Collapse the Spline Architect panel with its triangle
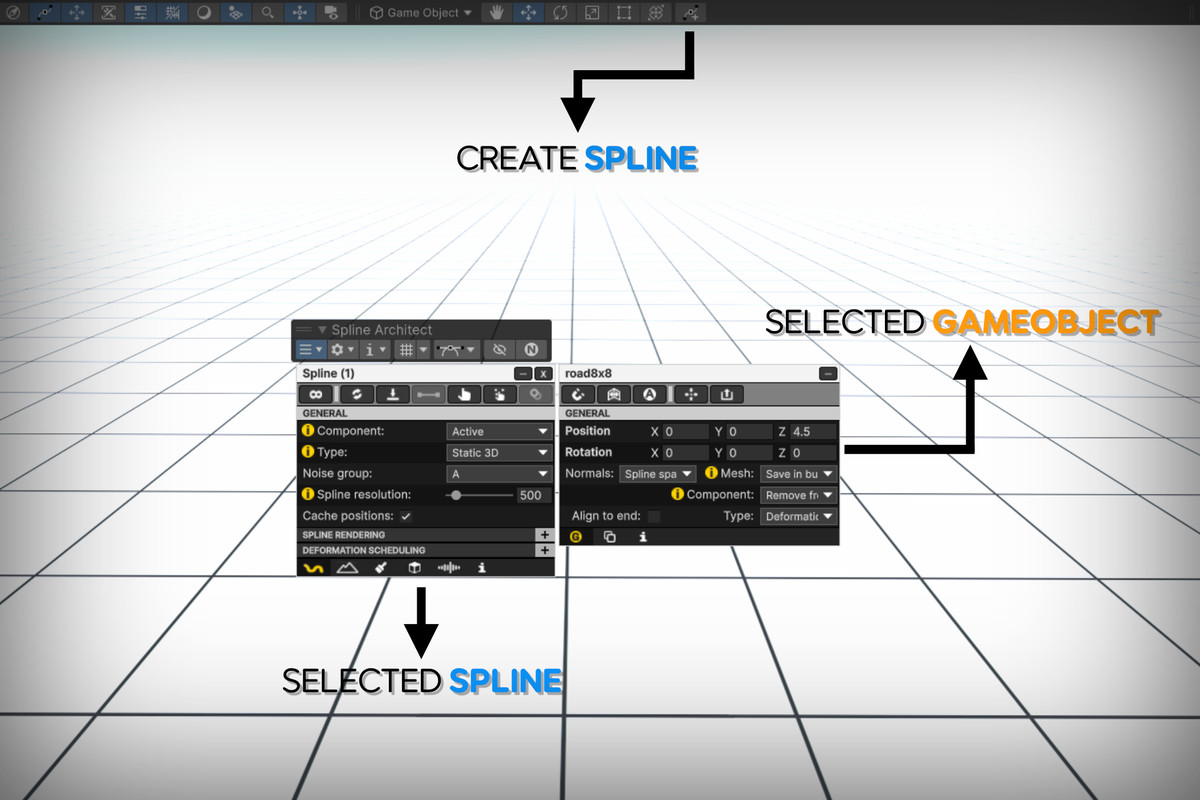The image size is (1200, 800). point(322,330)
